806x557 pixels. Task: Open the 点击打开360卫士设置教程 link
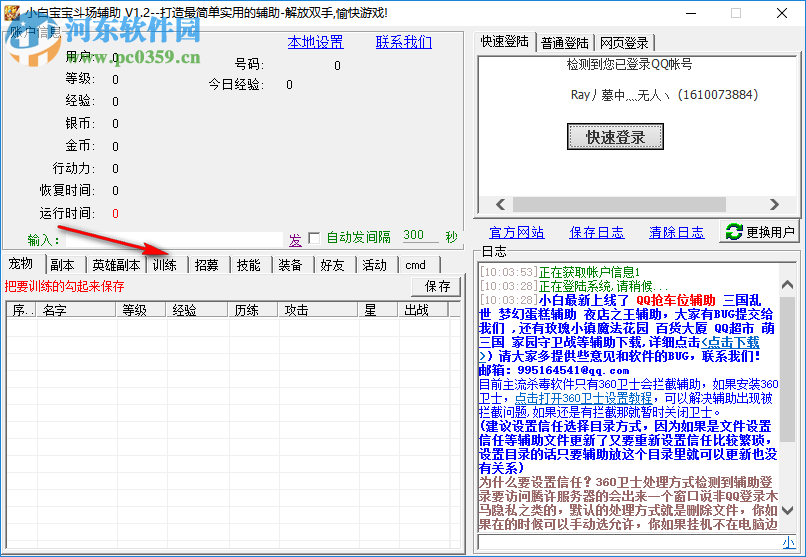pos(583,398)
